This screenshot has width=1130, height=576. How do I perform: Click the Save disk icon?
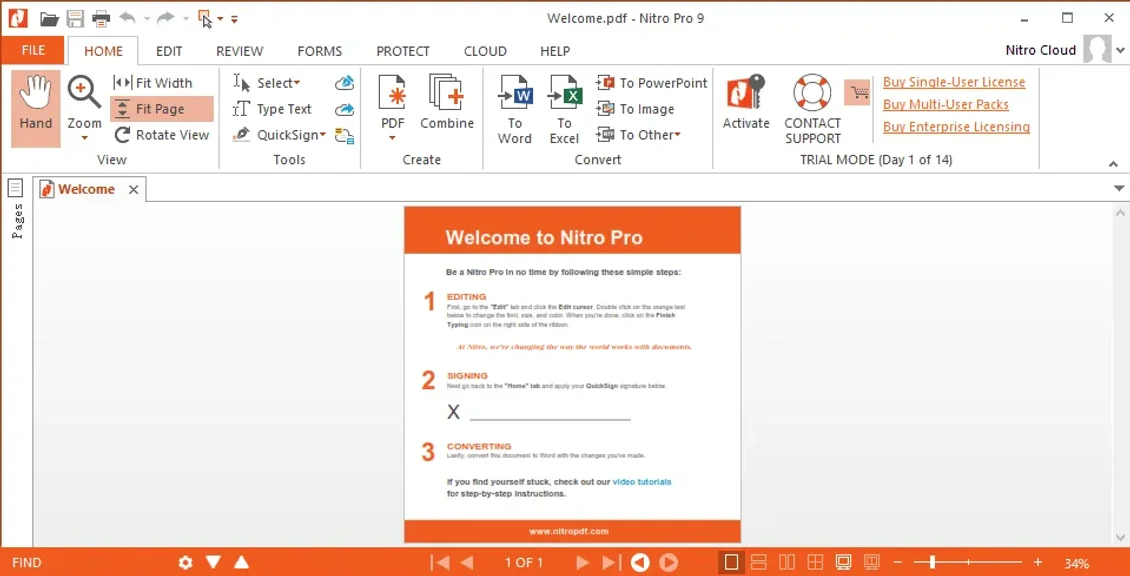(x=75, y=19)
